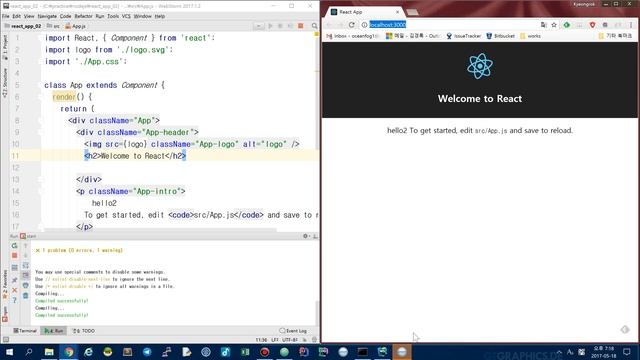Click the Down stack trace arrow icon

click(25, 256)
